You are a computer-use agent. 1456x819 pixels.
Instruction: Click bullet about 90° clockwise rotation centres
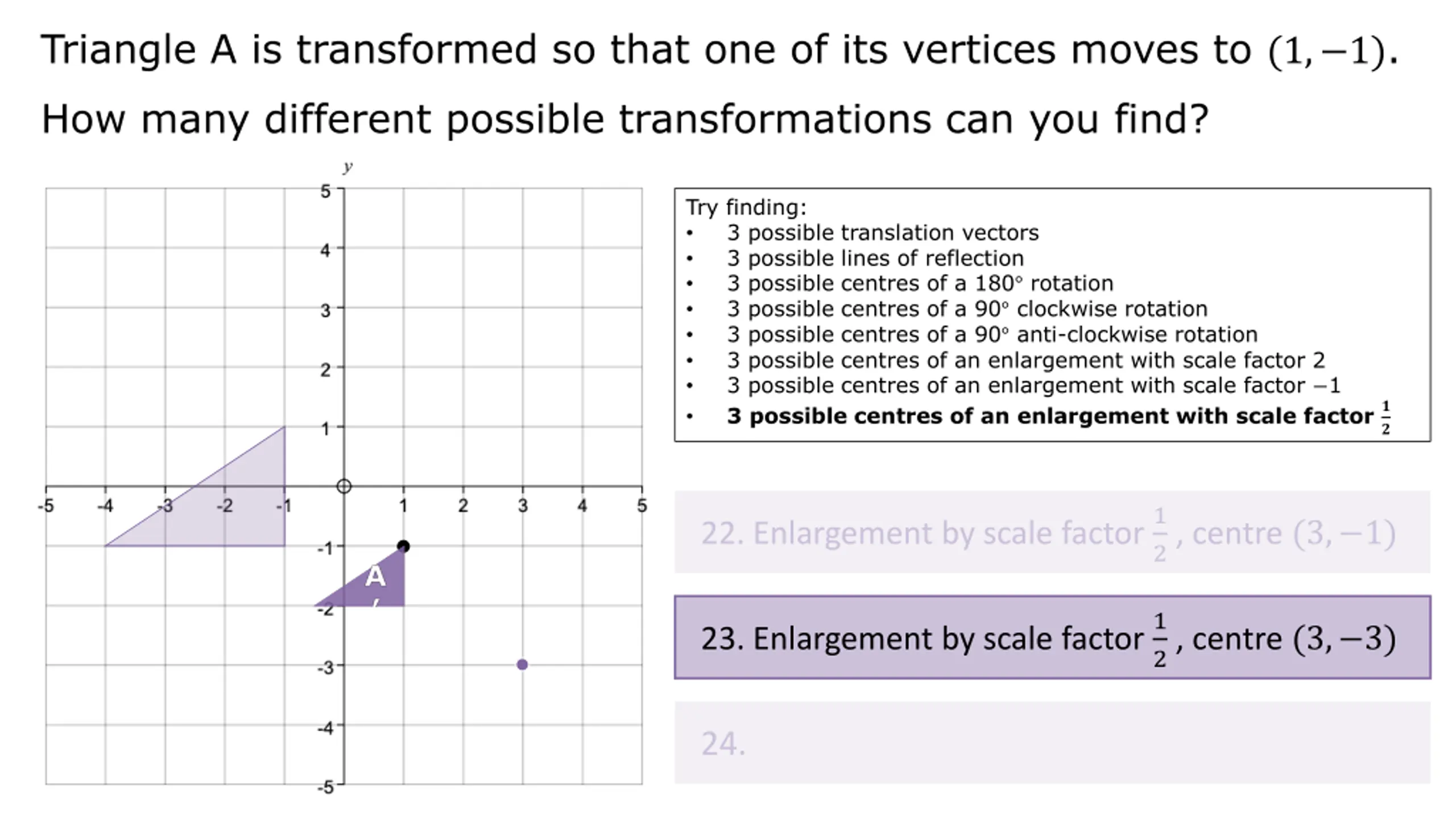coord(967,309)
